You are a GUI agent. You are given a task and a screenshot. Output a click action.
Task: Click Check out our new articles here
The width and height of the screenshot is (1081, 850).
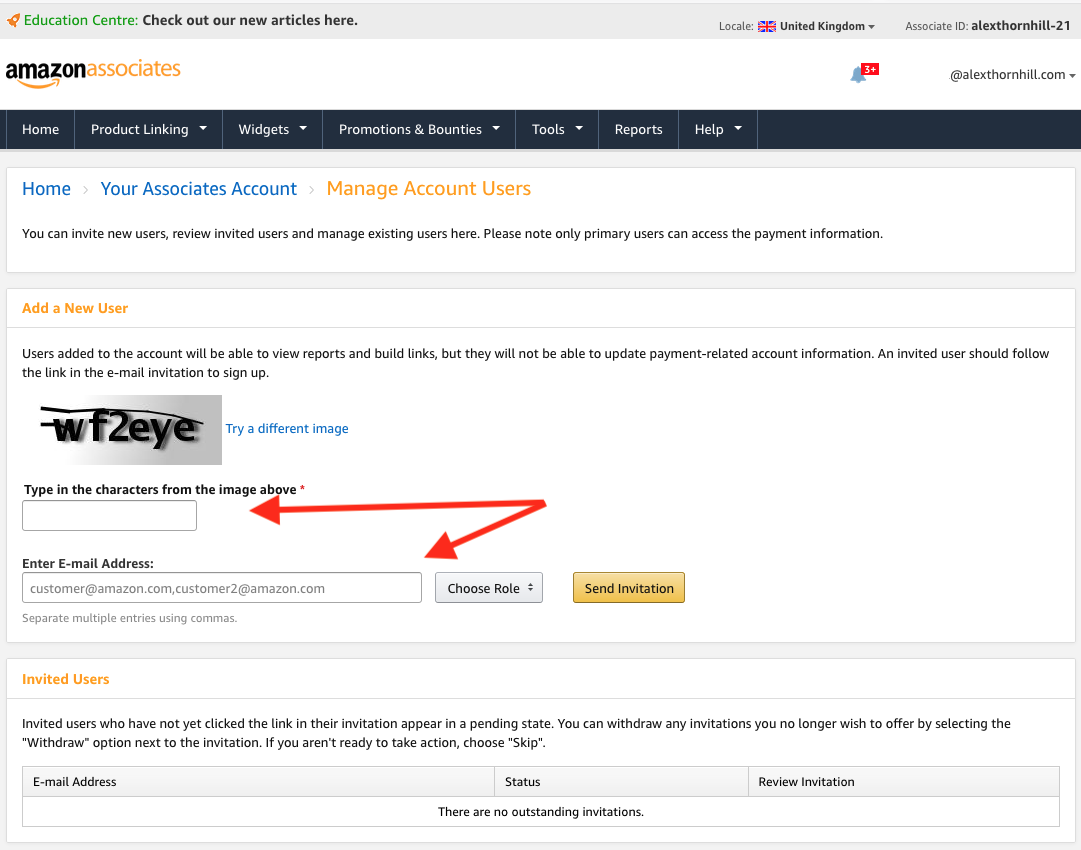[x=250, y=20]
